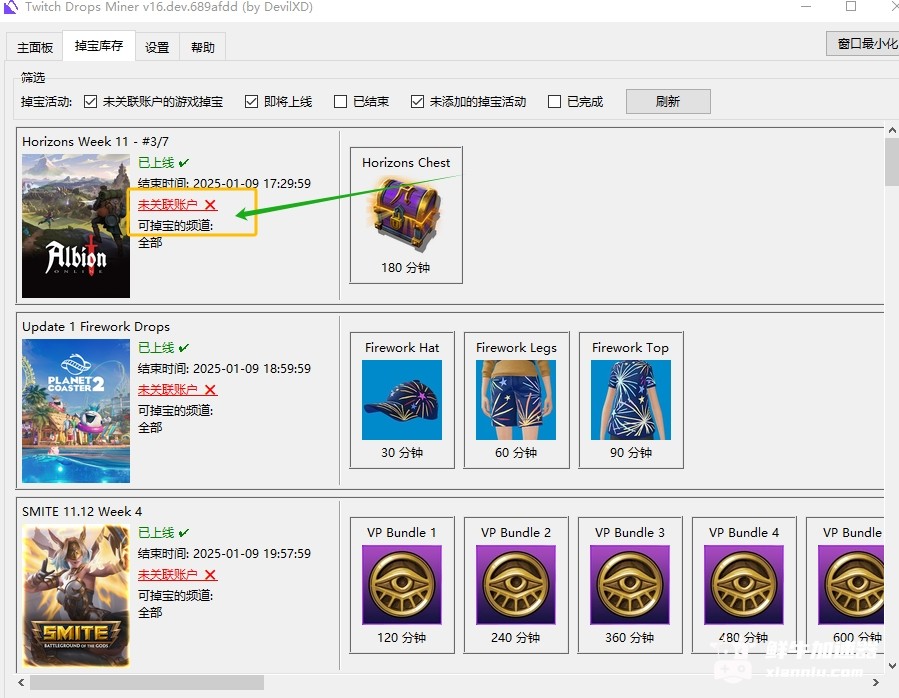Click 未关联账户 link for Firework Drops

click(177, 390)
